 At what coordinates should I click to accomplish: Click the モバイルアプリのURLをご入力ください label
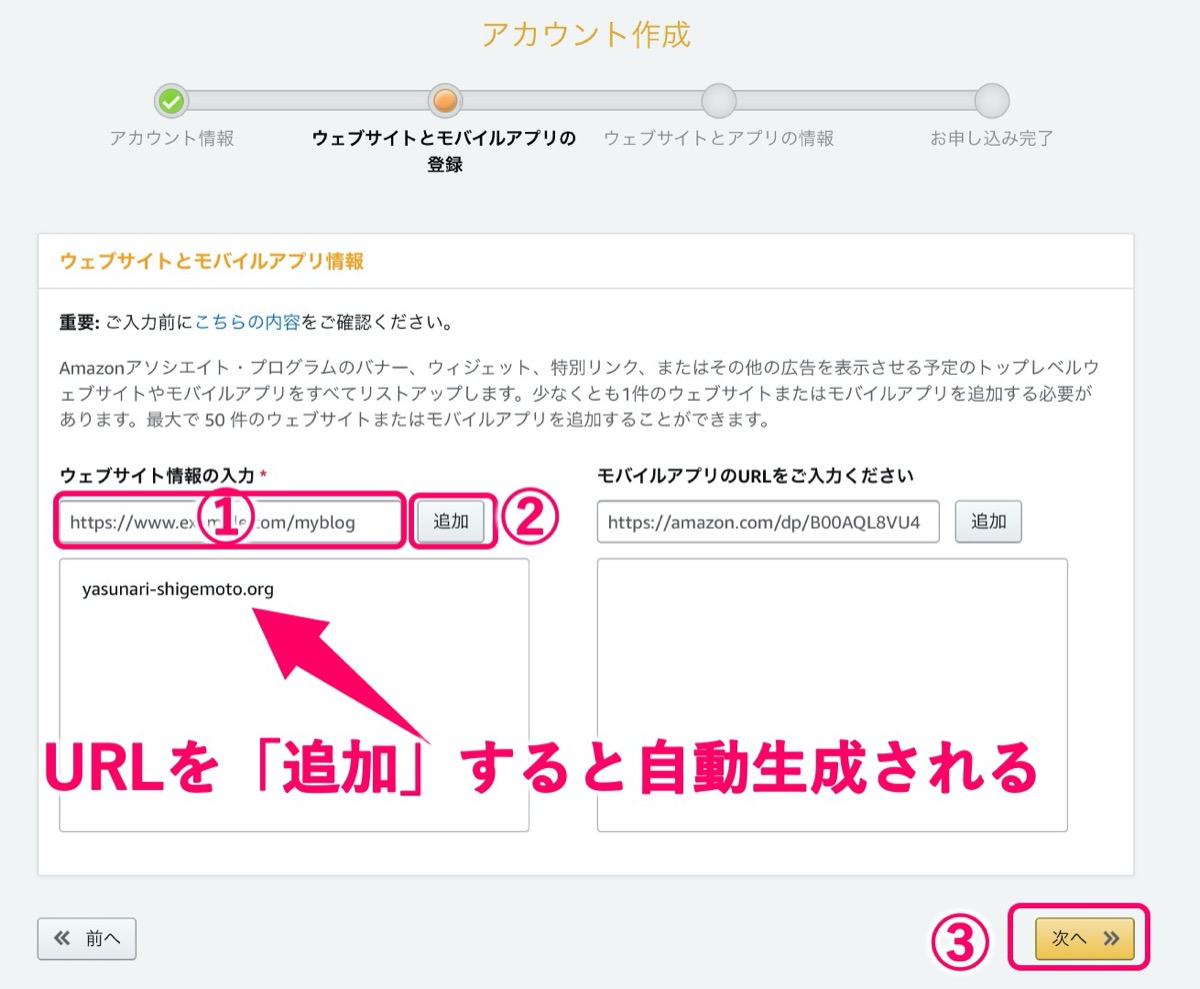pos(756,475)
